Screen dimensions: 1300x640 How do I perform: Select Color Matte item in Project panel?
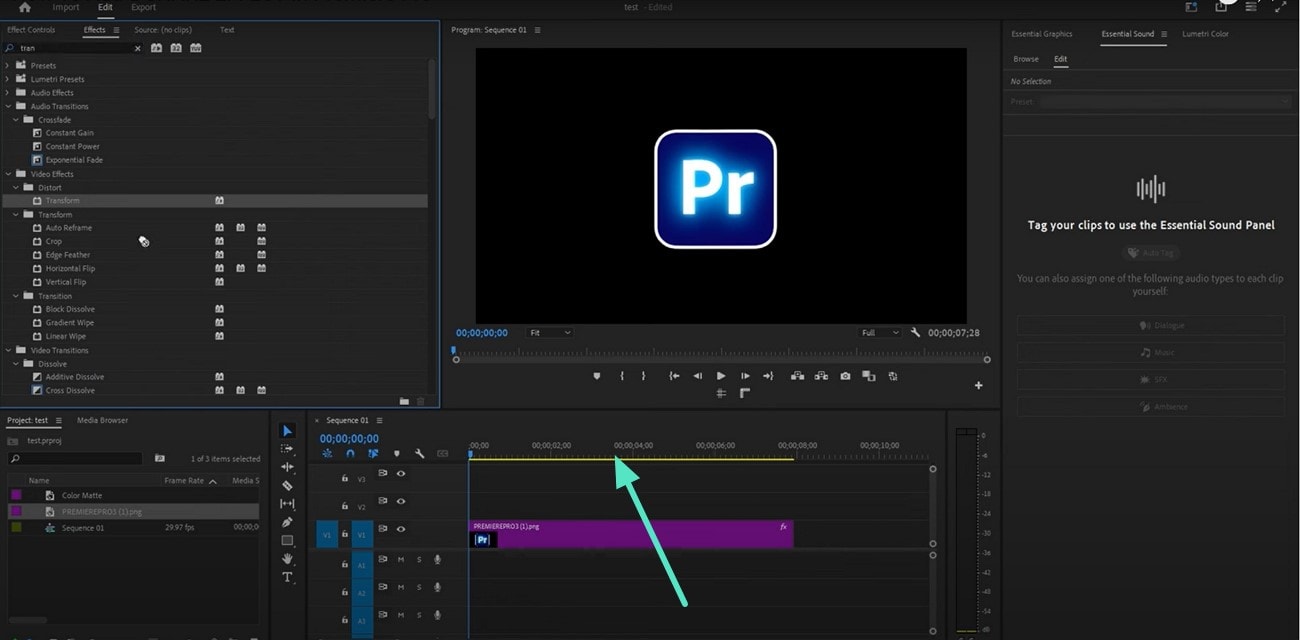81,495
